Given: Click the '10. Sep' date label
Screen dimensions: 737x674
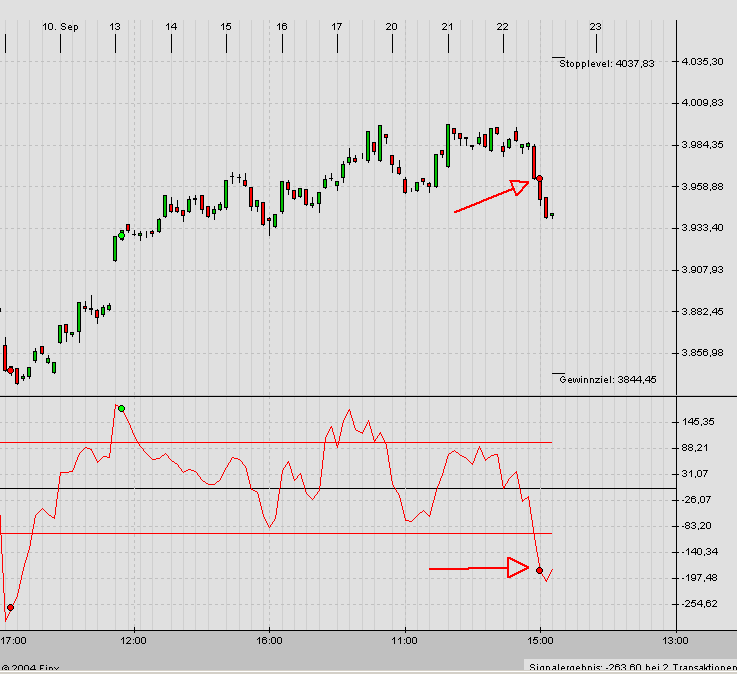Looking at the screenshot, I should tap(60, 27).
